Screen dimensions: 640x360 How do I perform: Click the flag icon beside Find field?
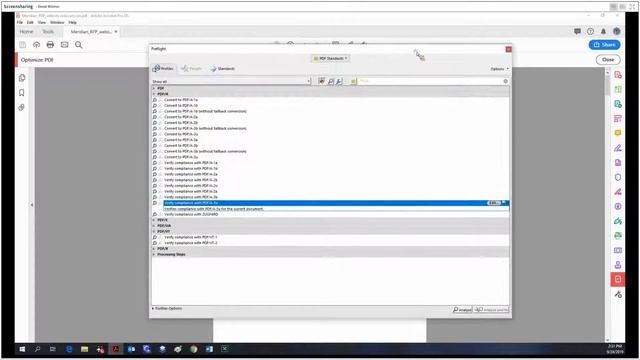[353, 81]
